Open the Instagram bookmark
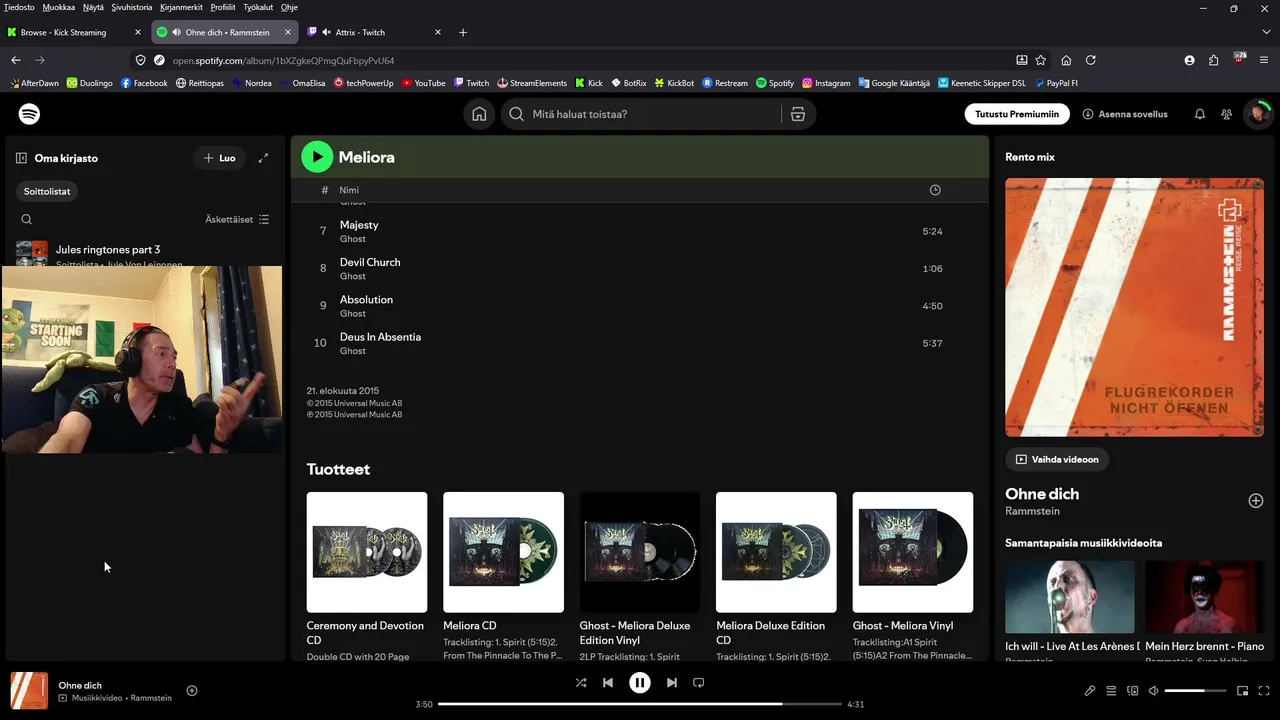The width and height of the screenshot is (1280, 720). click(x=825, y=83)
